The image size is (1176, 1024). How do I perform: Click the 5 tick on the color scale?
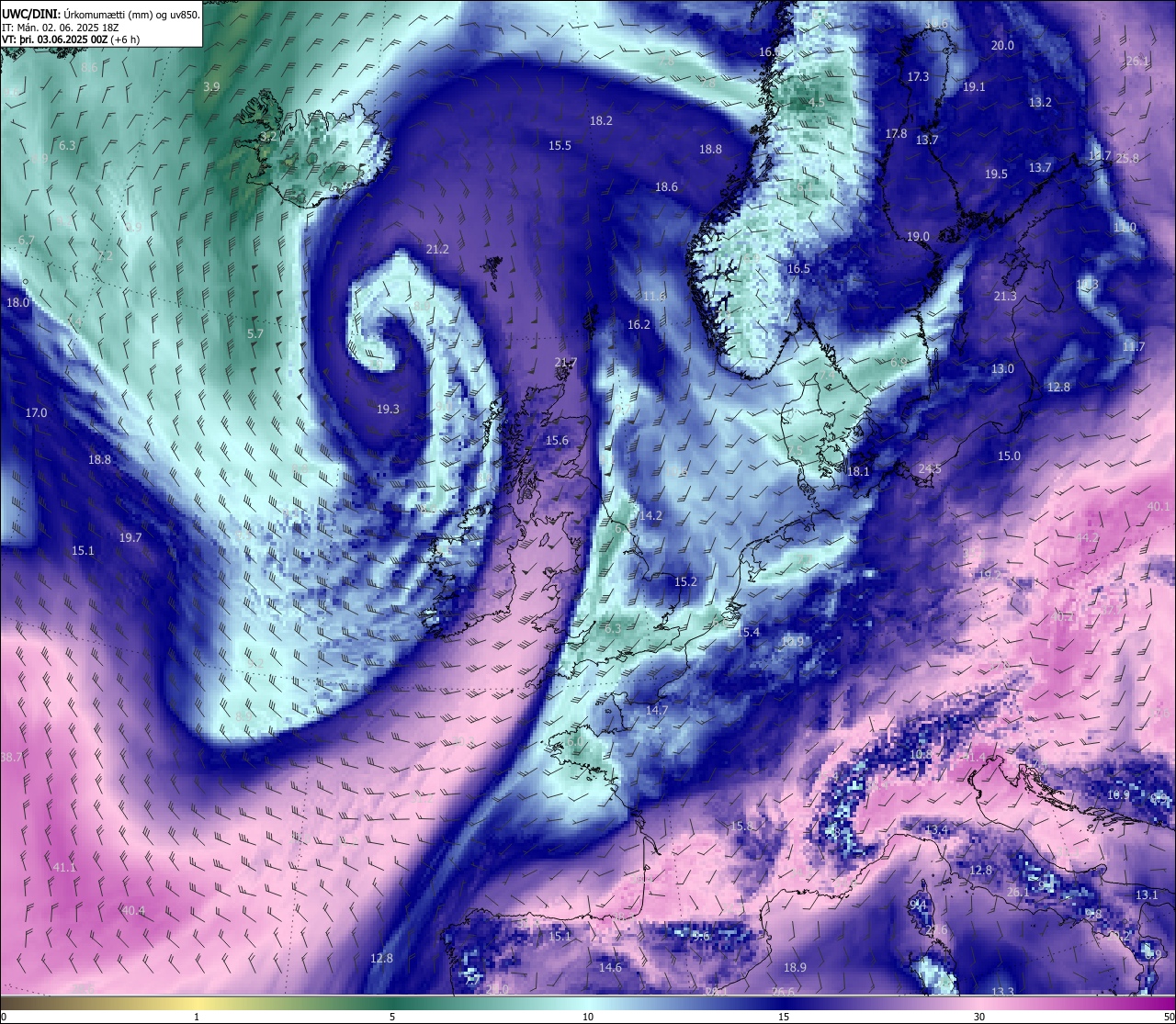392,1017
